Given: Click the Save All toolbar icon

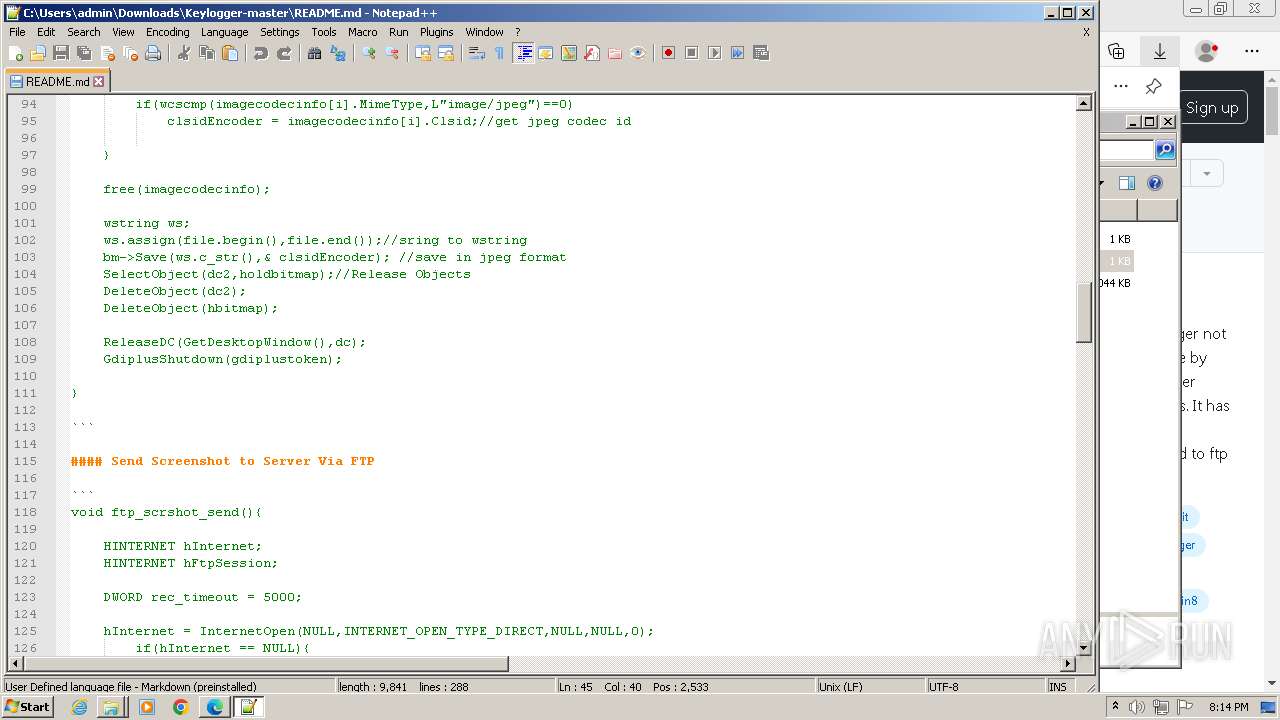Looking at the screenshot, I should pos(84,53).
